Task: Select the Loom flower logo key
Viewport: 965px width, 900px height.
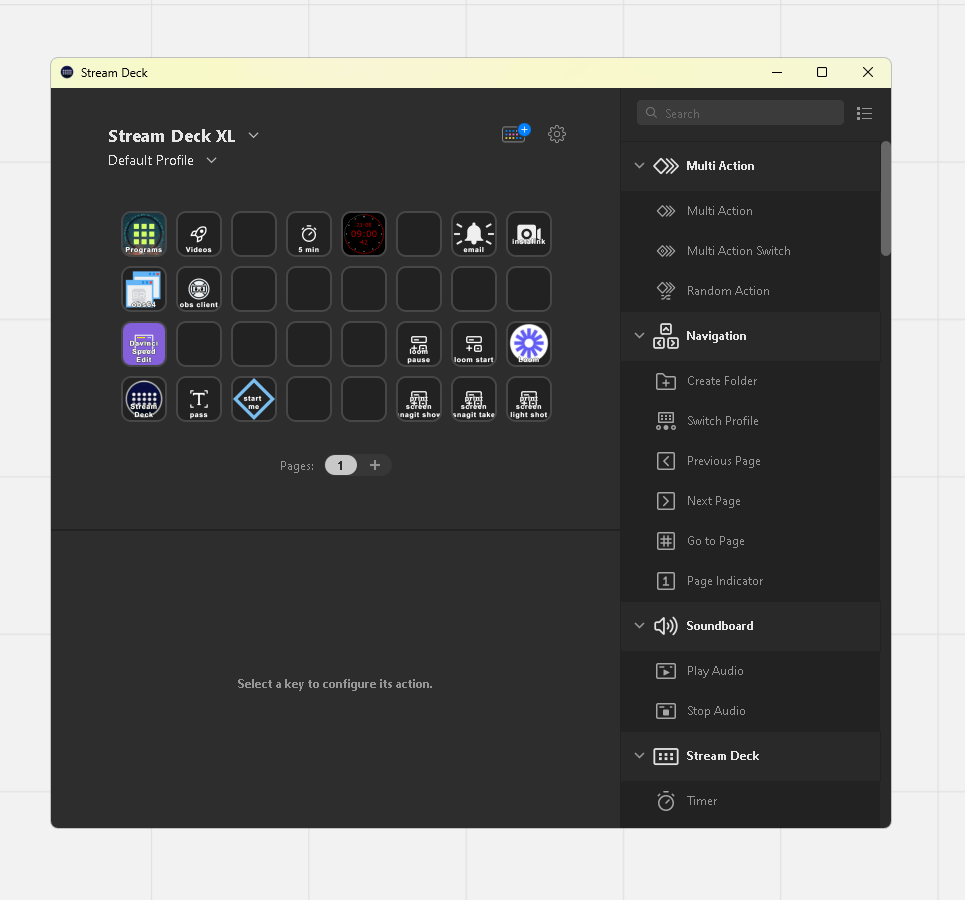Action: (x=529, y=344)
